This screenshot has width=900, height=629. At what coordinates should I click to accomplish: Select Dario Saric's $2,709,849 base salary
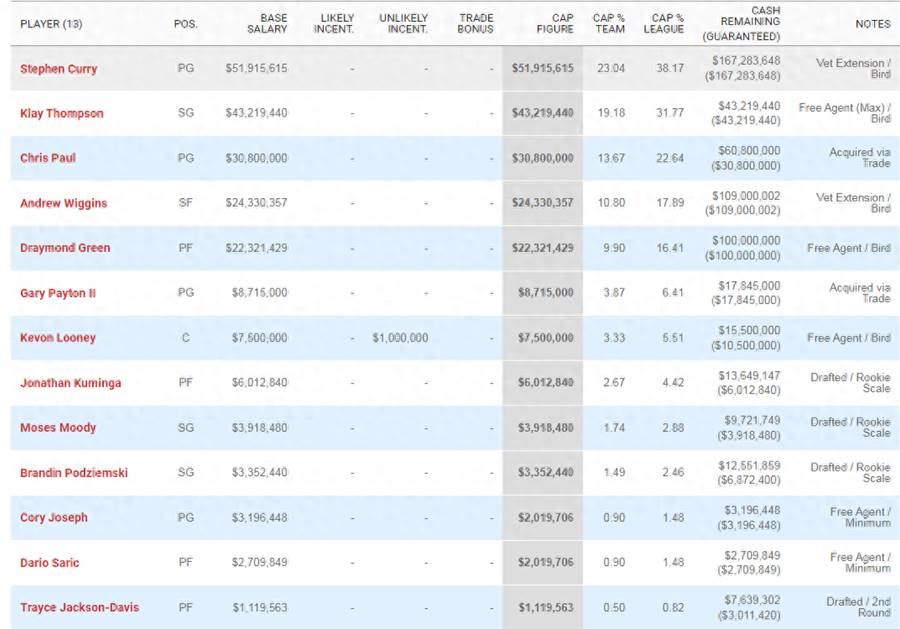pos(259,562)
